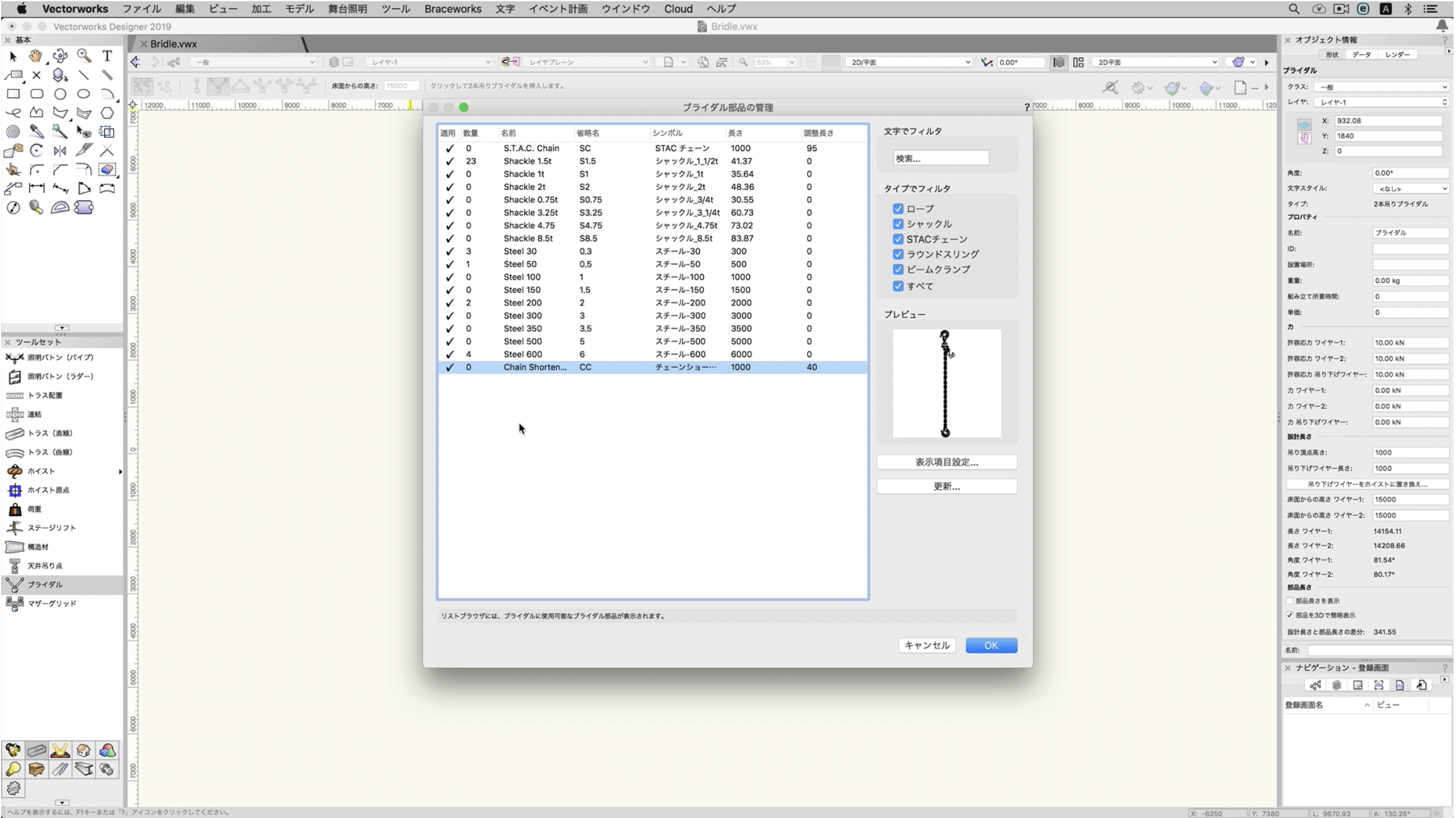Open the 舞台照明 menu
The width and height of the screenshot is (1456, 818).
point(347,9)
